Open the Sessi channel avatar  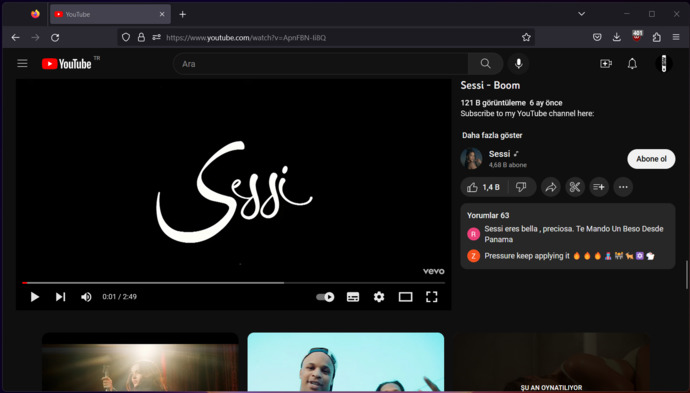point(471,158)
